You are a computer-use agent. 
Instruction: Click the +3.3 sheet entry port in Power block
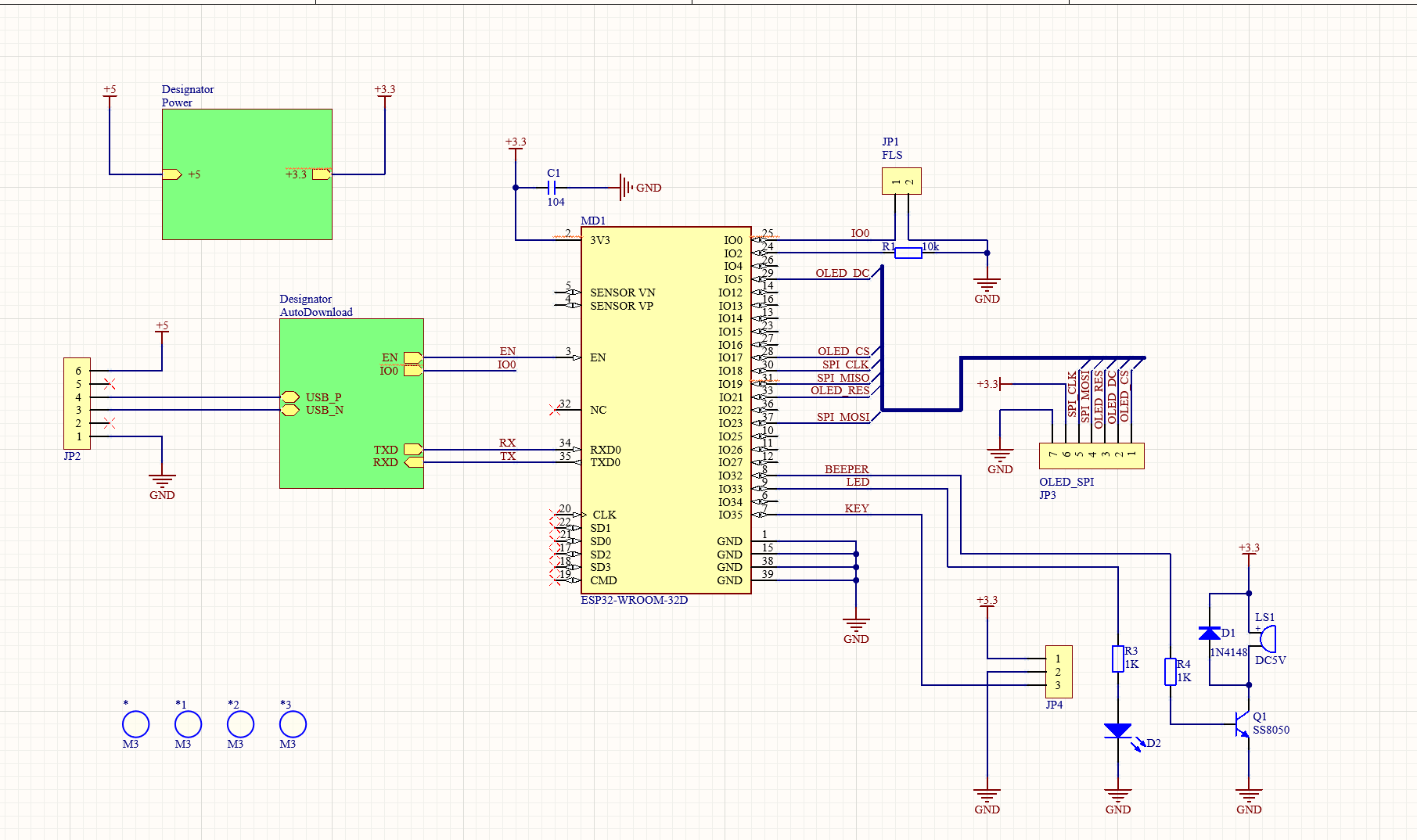point(322,174)
